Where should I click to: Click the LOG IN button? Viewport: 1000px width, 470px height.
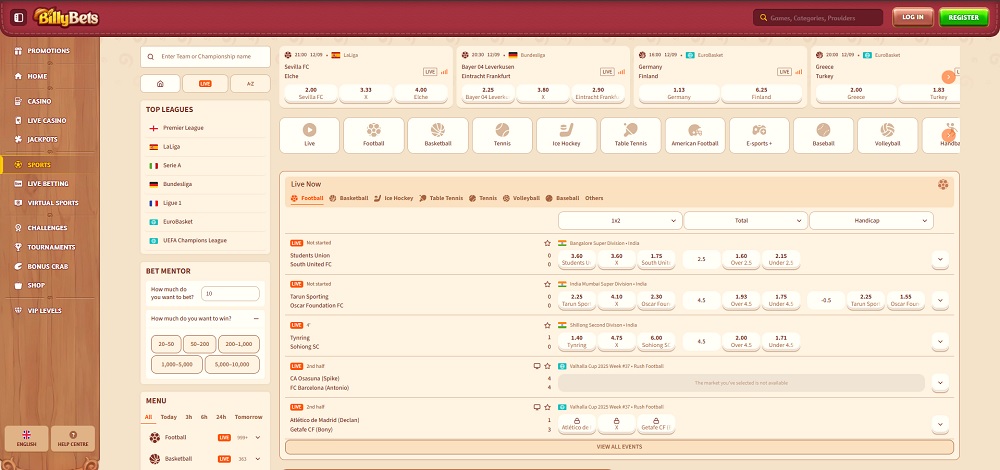913,17
